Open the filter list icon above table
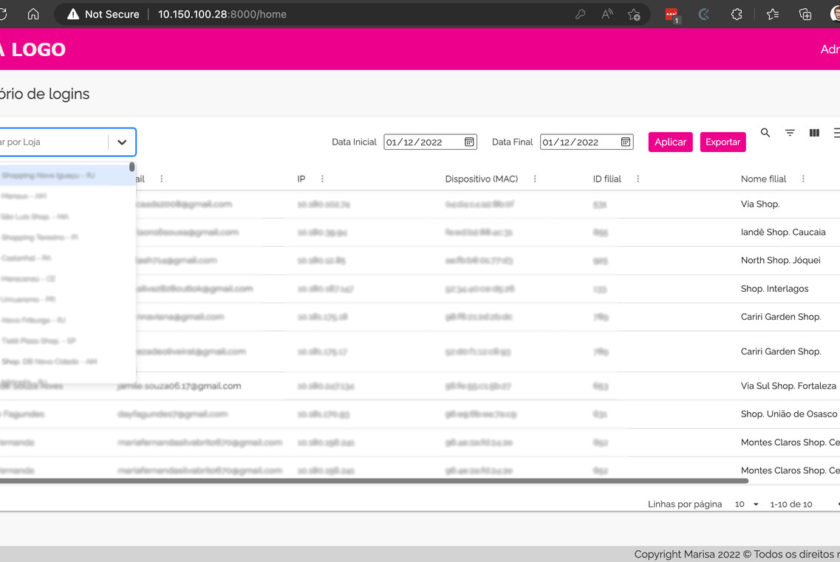This screenshot has height=562, width=840. tap(790, 132)
